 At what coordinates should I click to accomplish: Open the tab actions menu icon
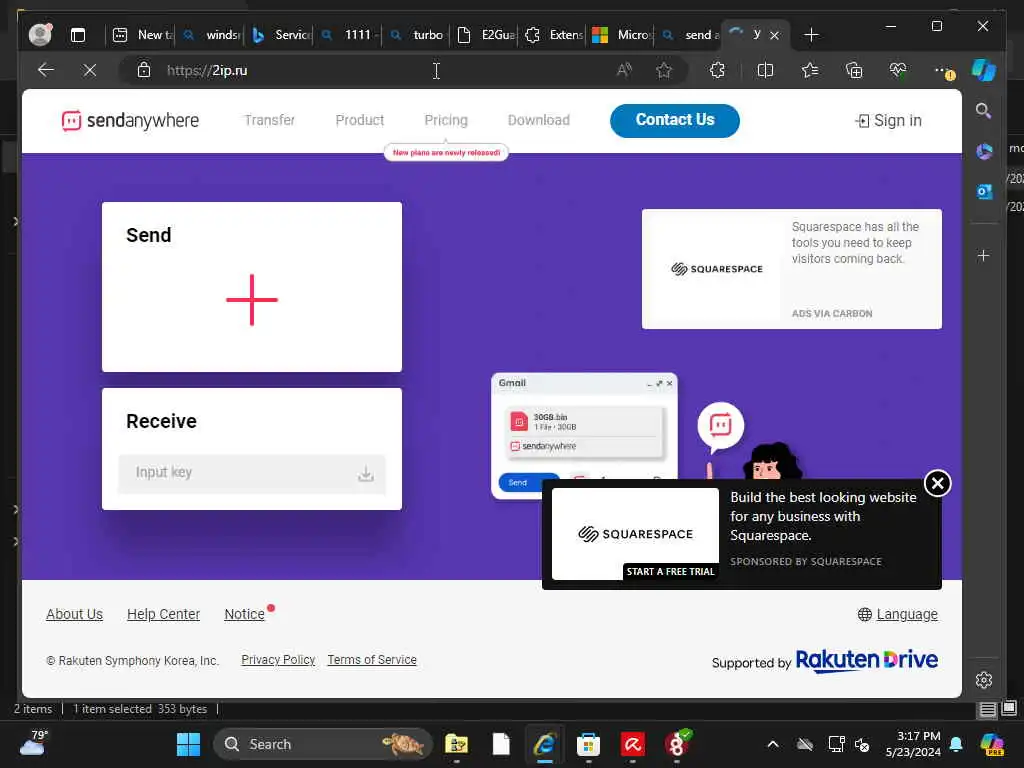click(x=78, y=35)
